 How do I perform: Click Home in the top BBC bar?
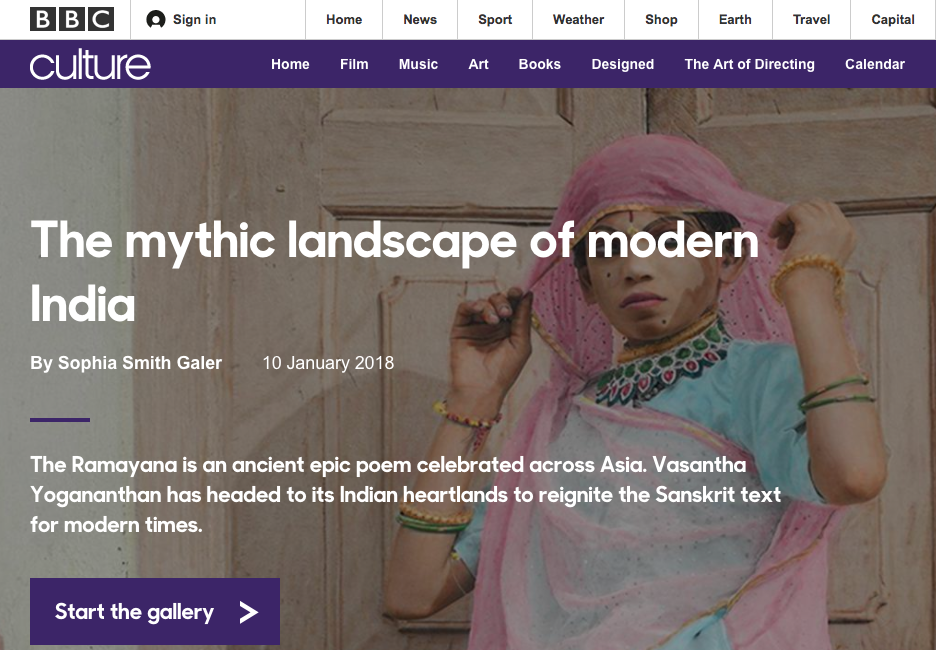tap(344, 19)
